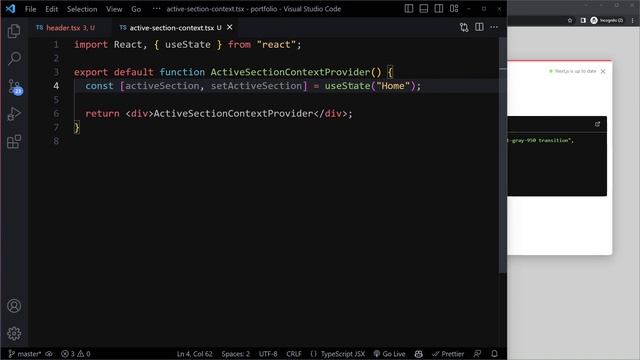Open the browser three-dot menu
The height and width of the screenshot is (360, 640).
click(x=633, y=20)
